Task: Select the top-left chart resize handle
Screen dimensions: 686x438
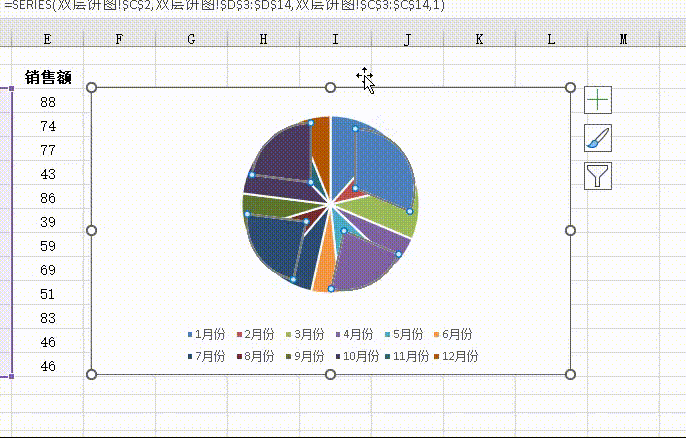Action: point(91,88)
